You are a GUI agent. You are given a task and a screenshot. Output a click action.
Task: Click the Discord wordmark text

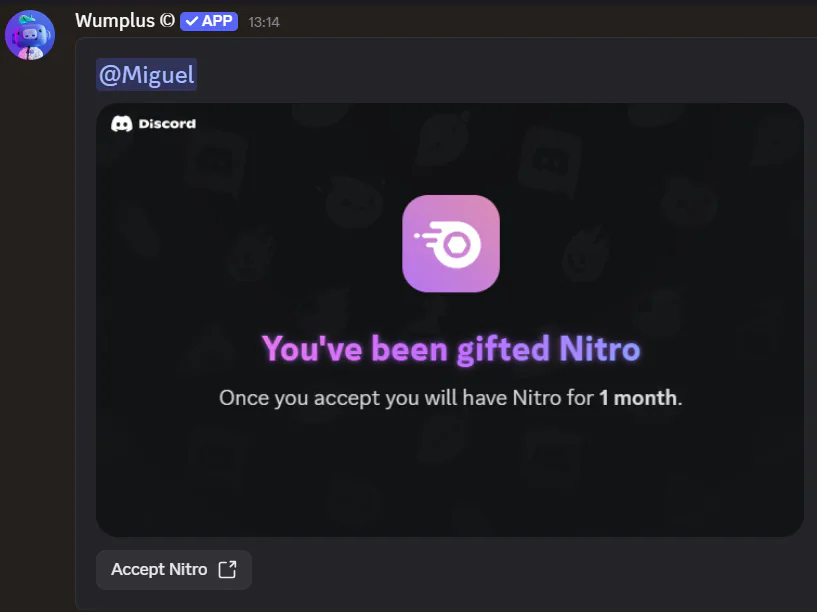[167, 124]
